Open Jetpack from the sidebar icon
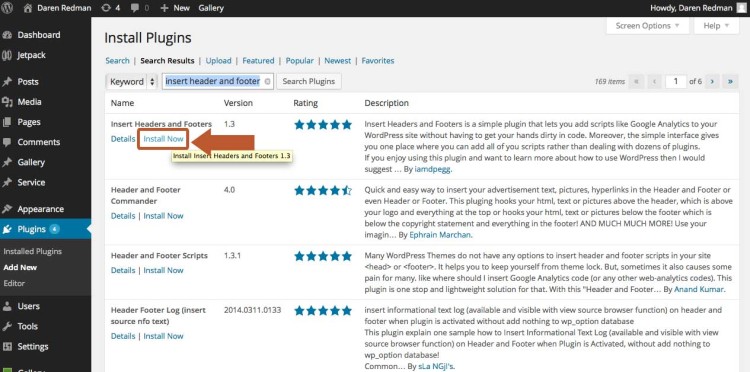Screen dimensions: 750x372 7,55
